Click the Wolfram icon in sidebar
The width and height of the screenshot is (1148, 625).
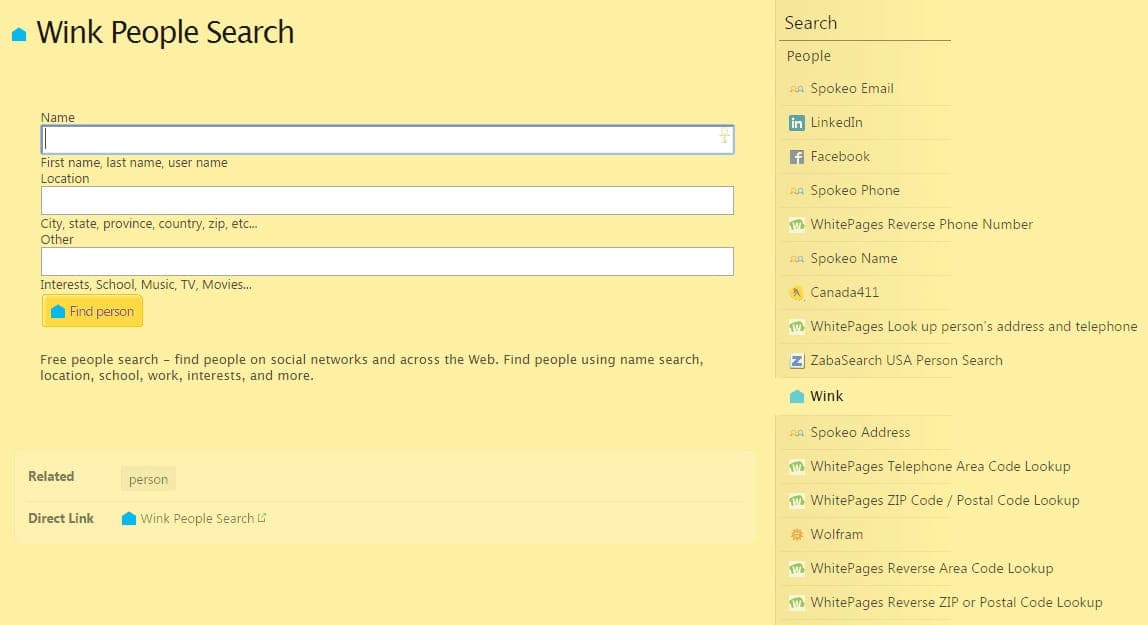tap(796, 535)
